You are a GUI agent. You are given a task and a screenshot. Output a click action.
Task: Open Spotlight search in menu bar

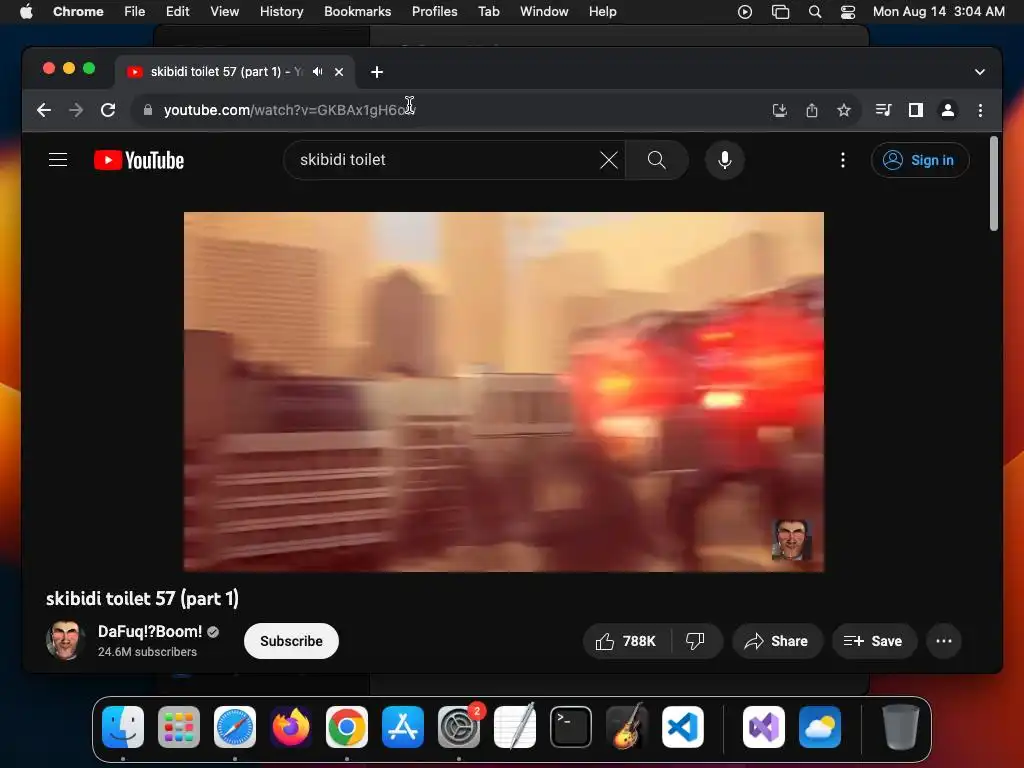pyautogui.click(x=814, y=12)
